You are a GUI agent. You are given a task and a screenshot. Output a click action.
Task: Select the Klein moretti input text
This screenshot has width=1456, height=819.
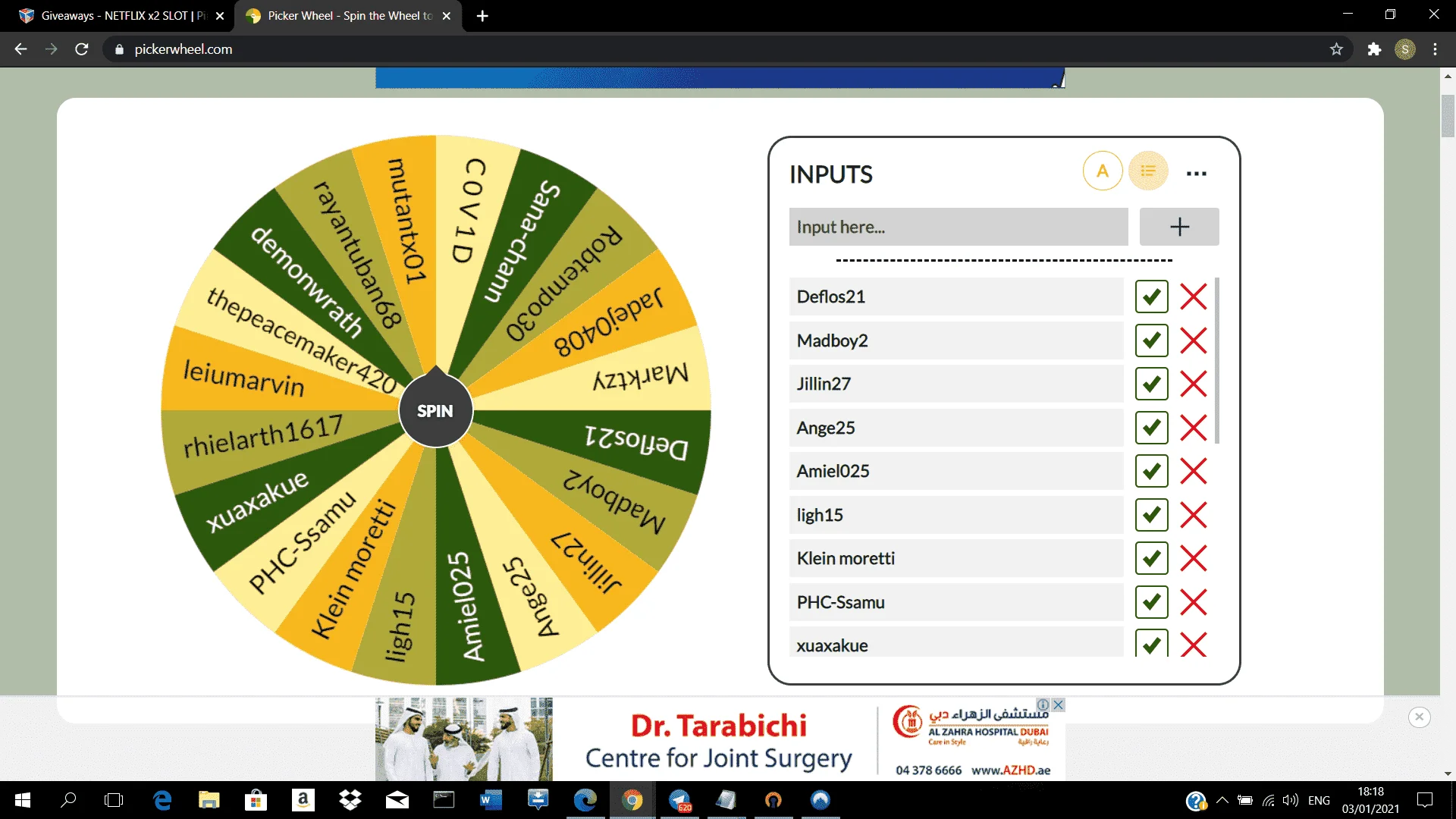955,558
